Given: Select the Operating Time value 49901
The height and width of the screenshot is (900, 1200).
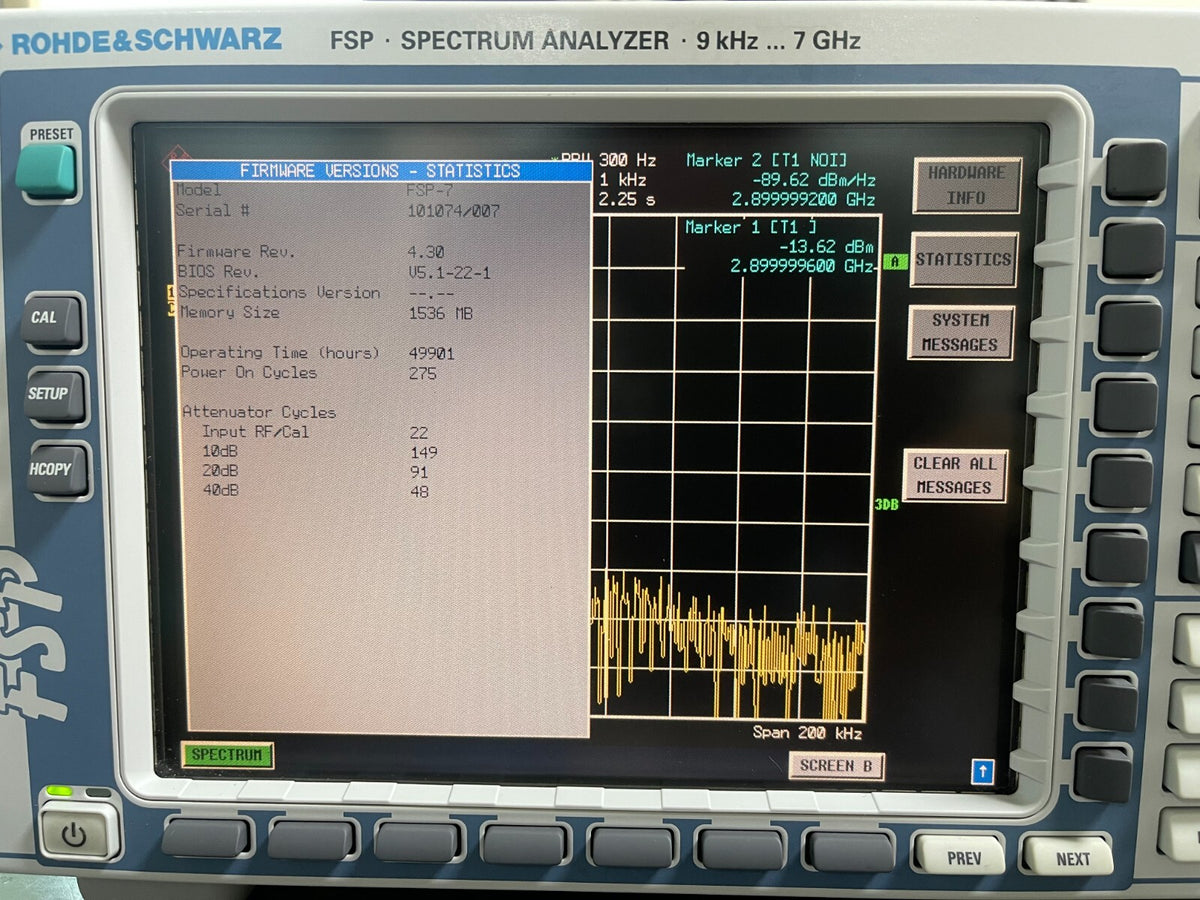Looking at the screenshot, I should [432, 353].
